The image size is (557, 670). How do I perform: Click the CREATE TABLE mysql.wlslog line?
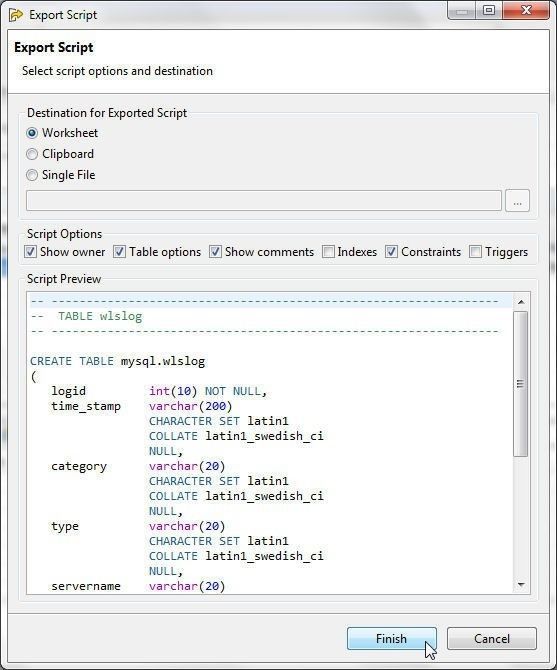click(x=117, y=361)
